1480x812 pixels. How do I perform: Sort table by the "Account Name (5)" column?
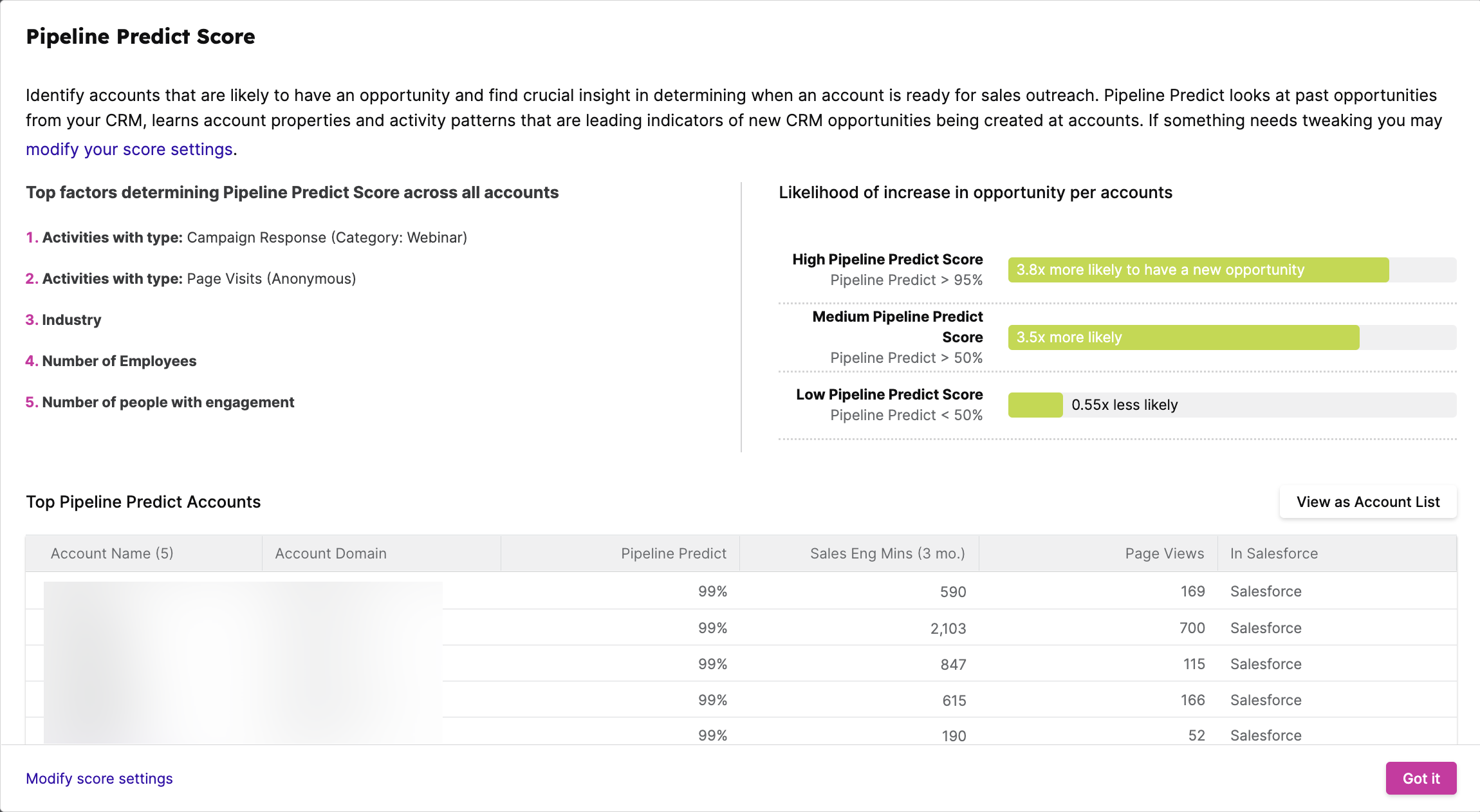112,553
